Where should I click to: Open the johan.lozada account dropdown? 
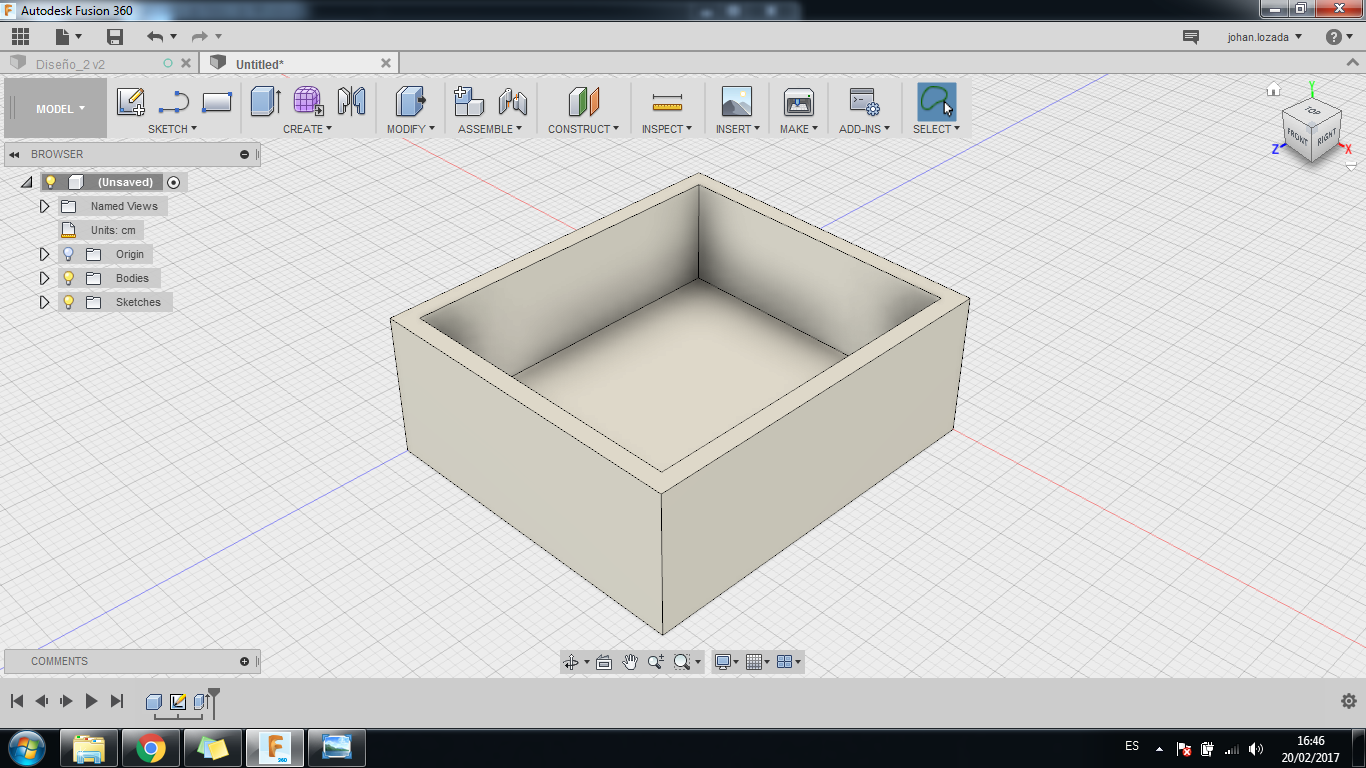click(1265, 37)
